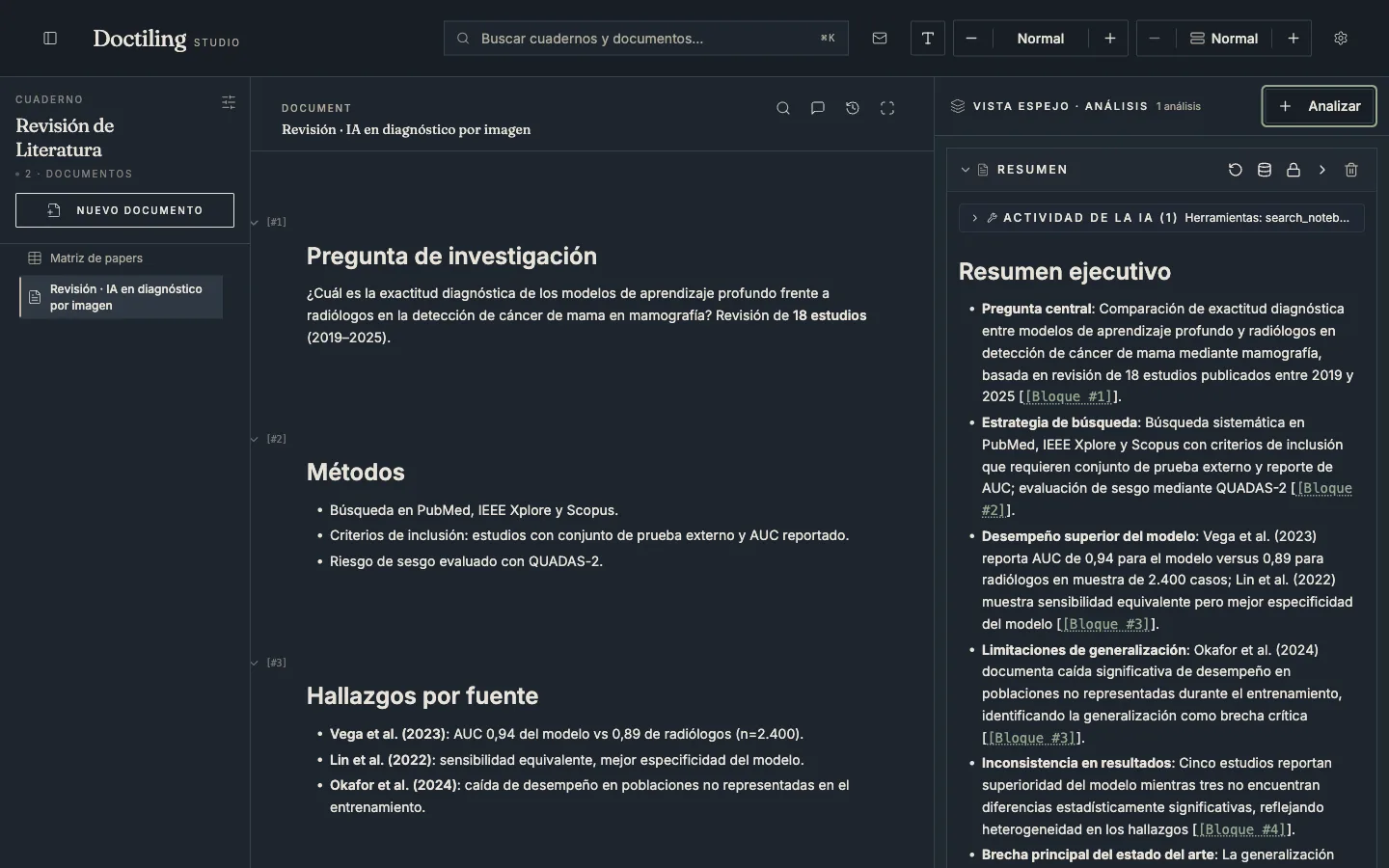
Task: Open first Bloque #3 link under Desempeño
Action: coord(1106,624)
